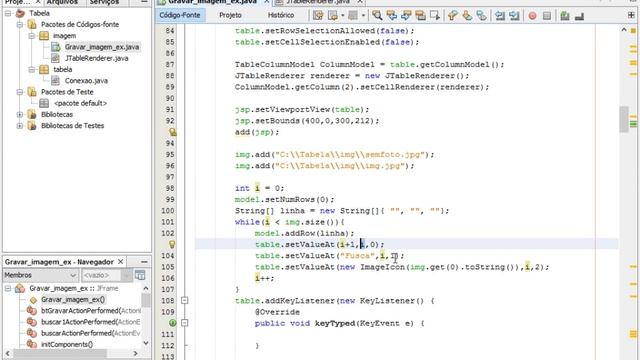Click Find Next Occurrence icon
640x360 pixels.
pyautogui.click(x=406, y=16)
